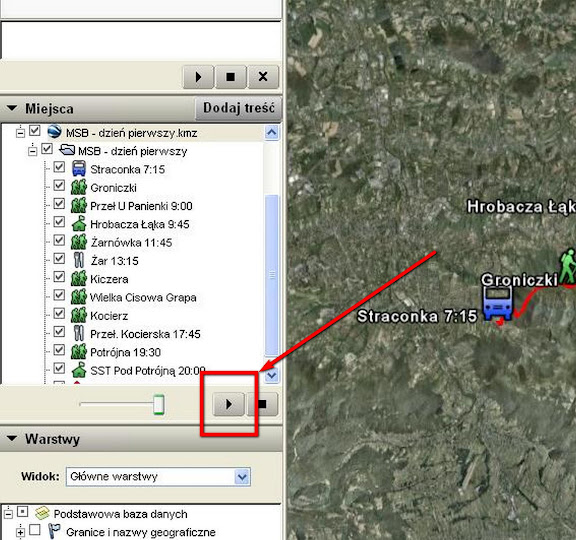Click the house icon beside Hrobacza Łąka 9:45
Viewport: 576px width, 540px height.
click(79, 223)
